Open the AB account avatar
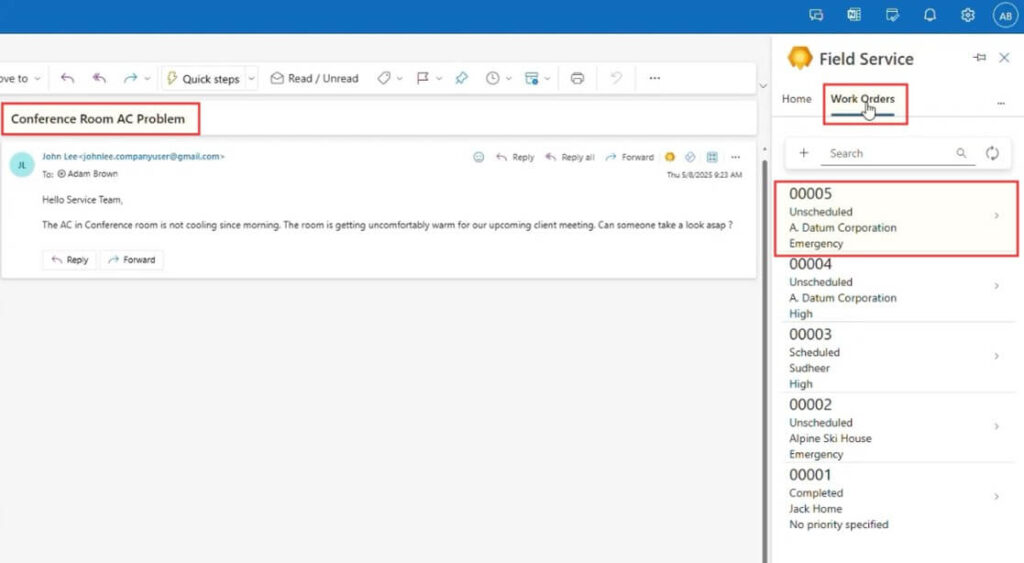 click(x=1005, y=16)
